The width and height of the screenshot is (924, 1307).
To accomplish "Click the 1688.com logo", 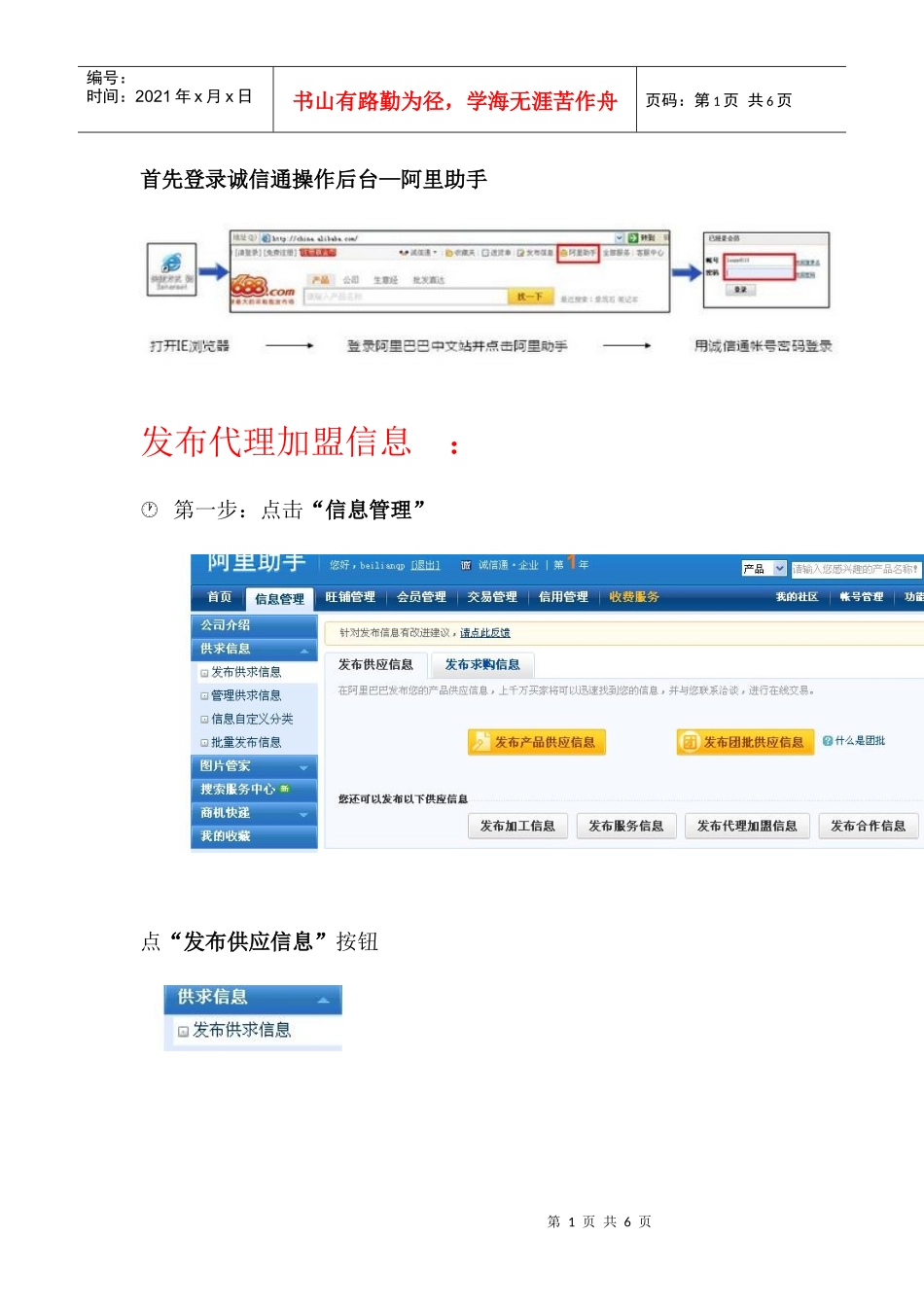I will point(263,289).
